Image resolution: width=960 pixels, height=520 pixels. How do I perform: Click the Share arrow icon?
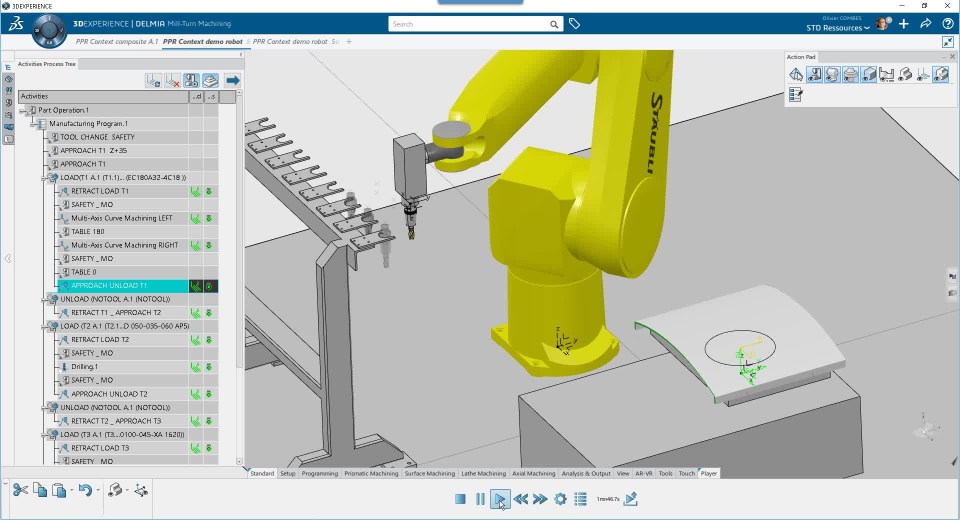coord(926,24)
